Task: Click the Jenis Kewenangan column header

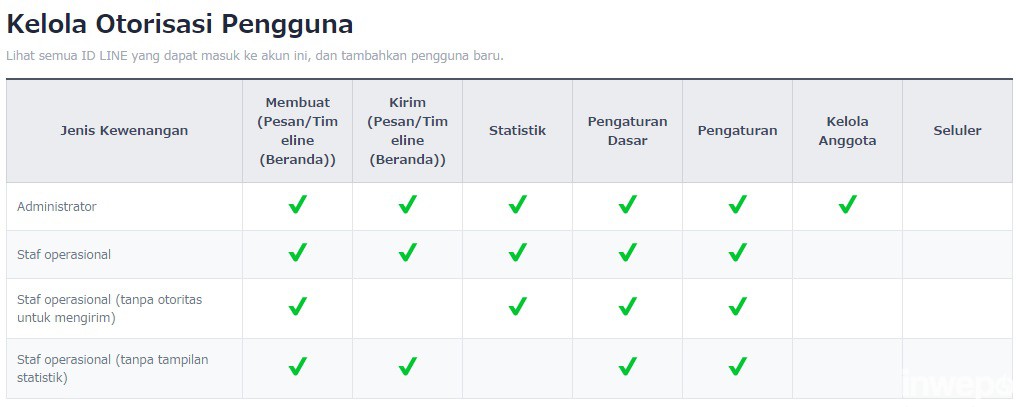Action: pos(124,131)
